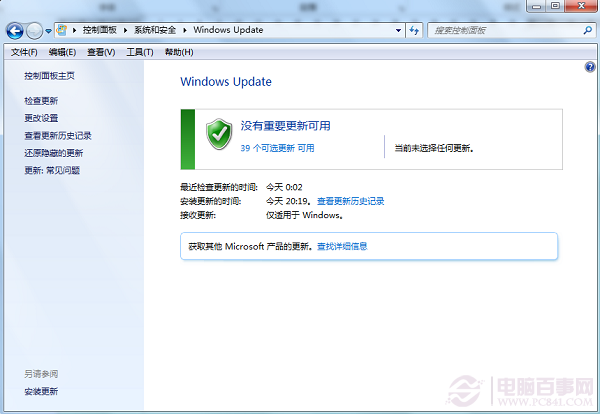Image resolution: width=600 pixels, height=414 pixels.
Task: Open the 工具(T) menu
Action: (x=140, y=52)
